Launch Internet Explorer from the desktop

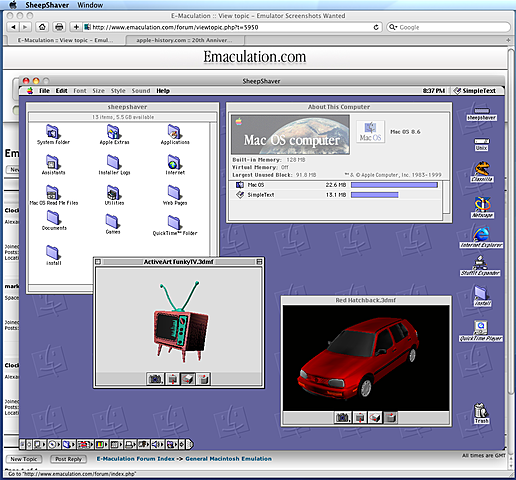481,237
